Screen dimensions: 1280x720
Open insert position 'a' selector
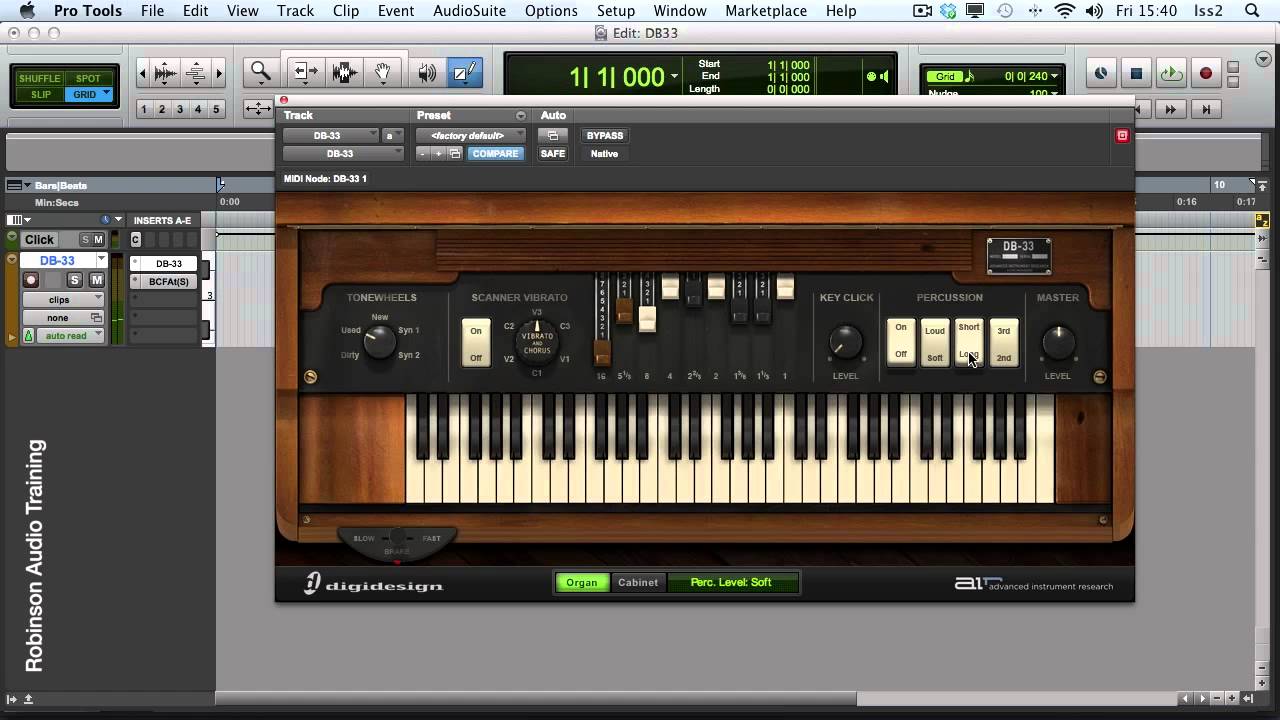393,135
